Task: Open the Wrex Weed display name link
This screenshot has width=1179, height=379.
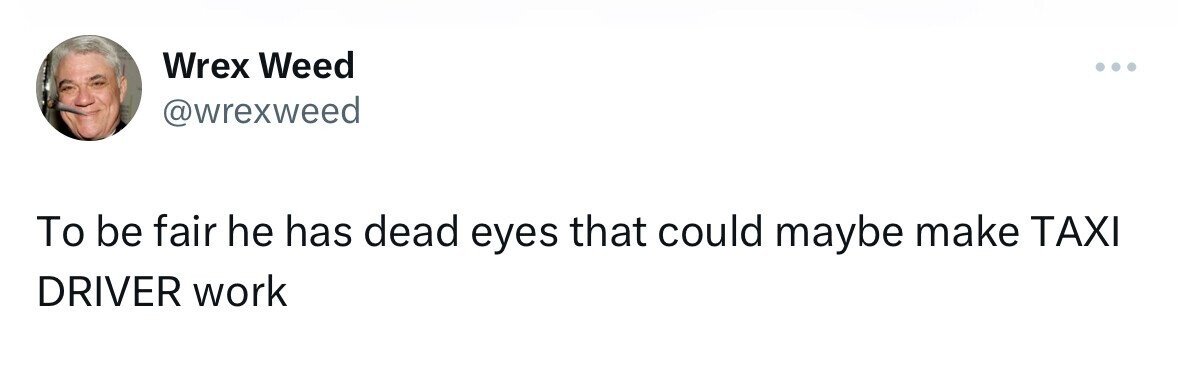Action: (x=258, y=67)
